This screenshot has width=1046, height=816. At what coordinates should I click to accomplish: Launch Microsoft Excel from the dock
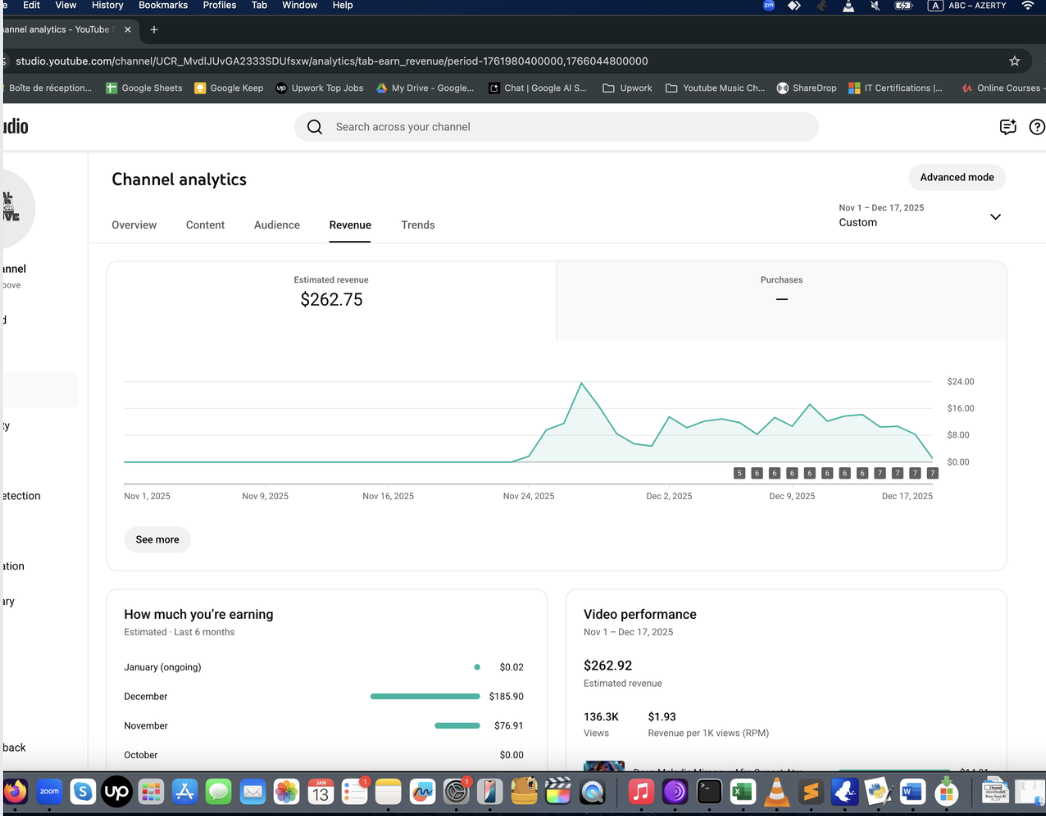[x=742, y=792]
